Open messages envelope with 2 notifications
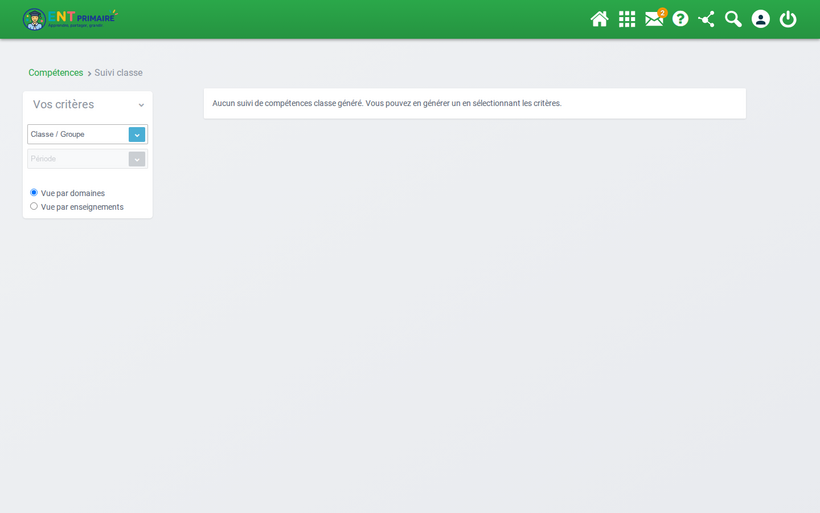Image resolution: width=820 pixels, height=513 pixels. point(654,19)
